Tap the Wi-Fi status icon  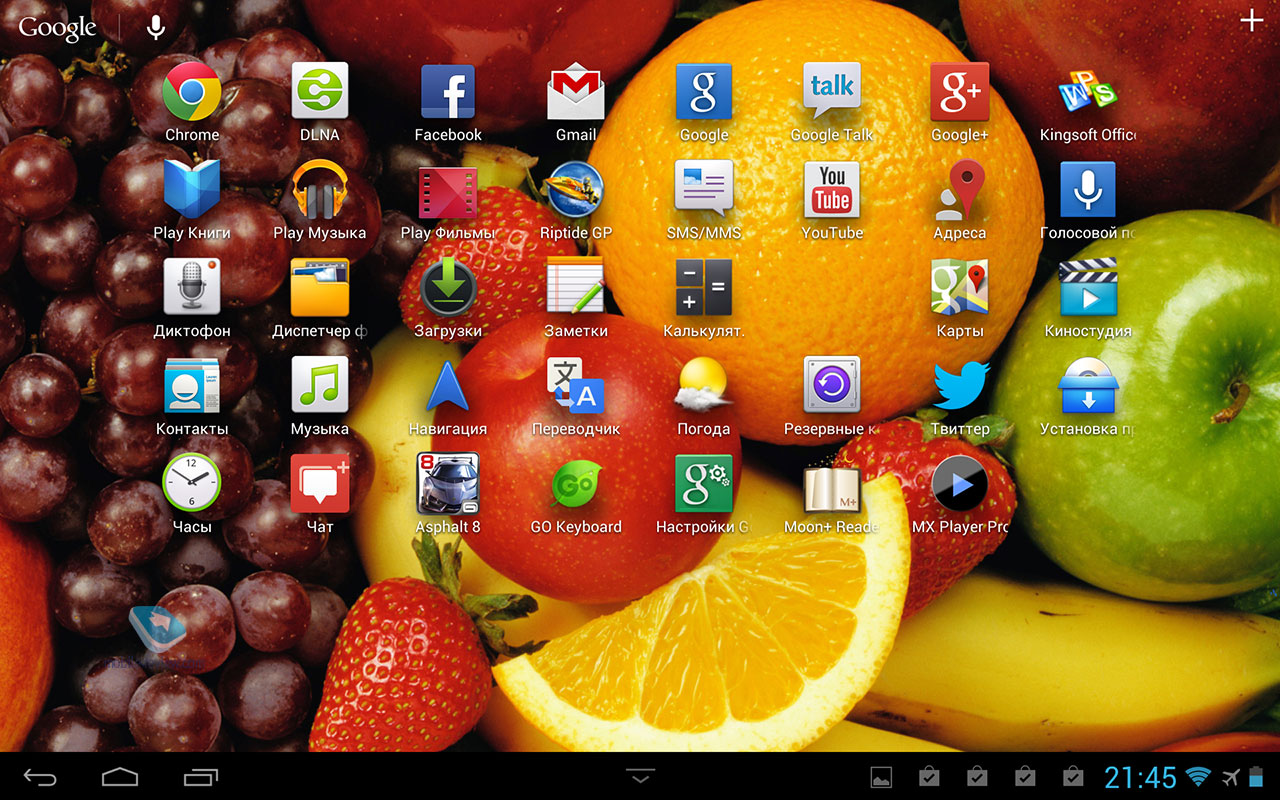tap(1198, 777)
